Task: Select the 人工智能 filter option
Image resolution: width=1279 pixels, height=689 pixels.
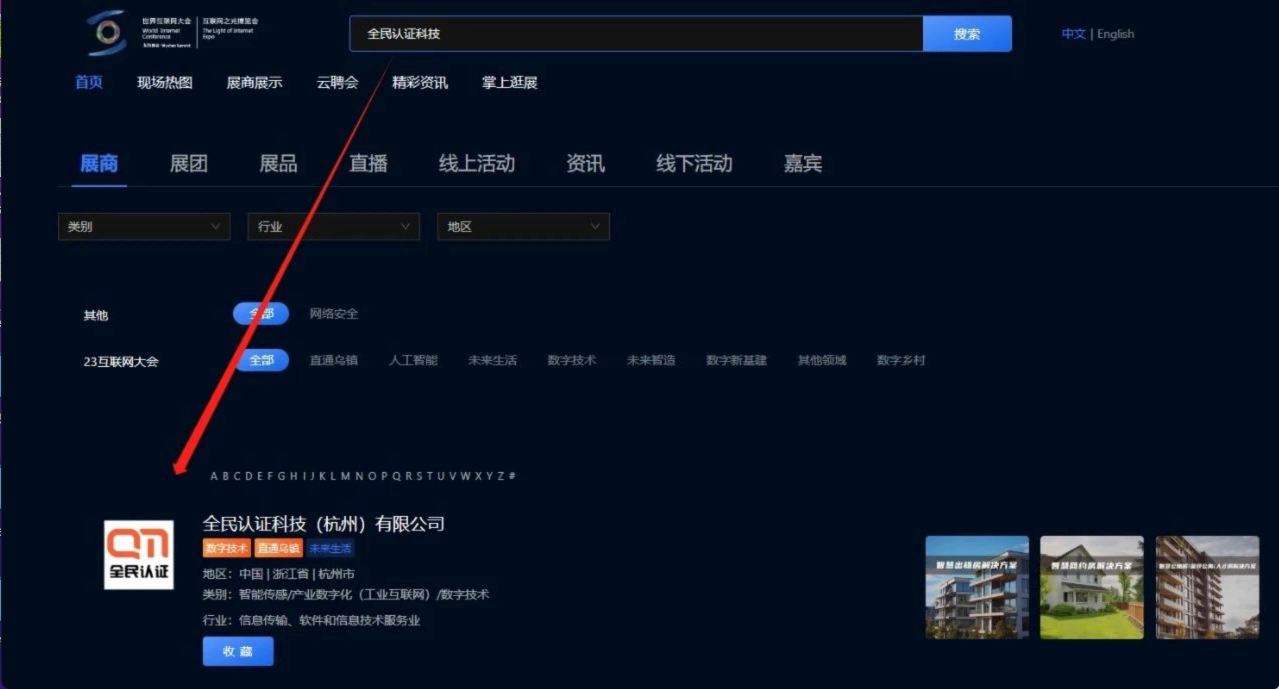Action: (413, 360)
